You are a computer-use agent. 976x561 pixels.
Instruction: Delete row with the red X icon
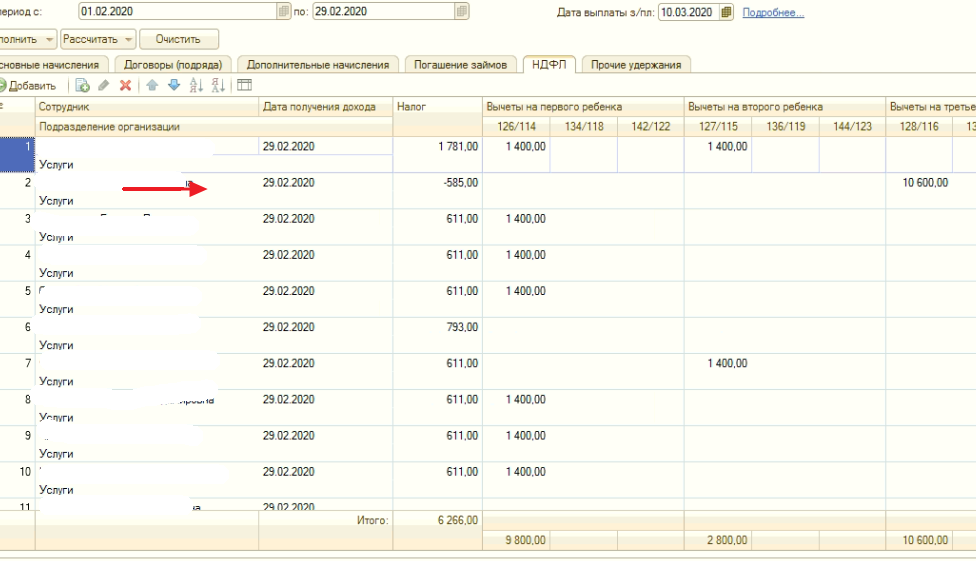point(125,86)
